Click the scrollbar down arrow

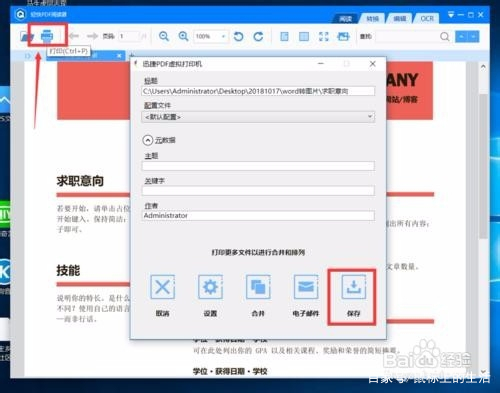coord(483,372)
